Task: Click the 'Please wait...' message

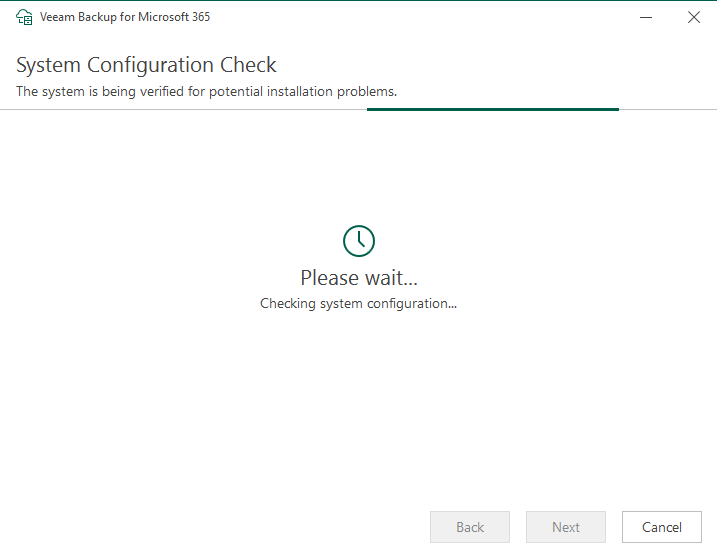Action: pyautogui.click(x=359, y=278)
